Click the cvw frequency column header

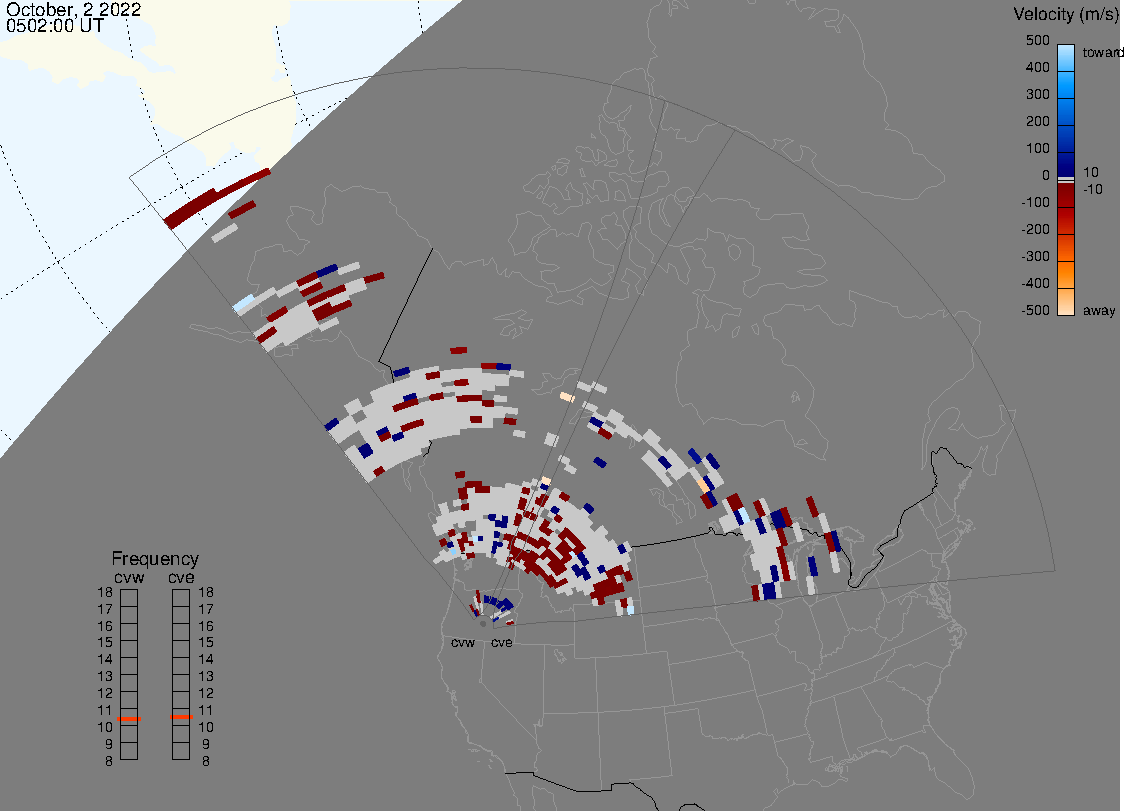tap(129, 578)
